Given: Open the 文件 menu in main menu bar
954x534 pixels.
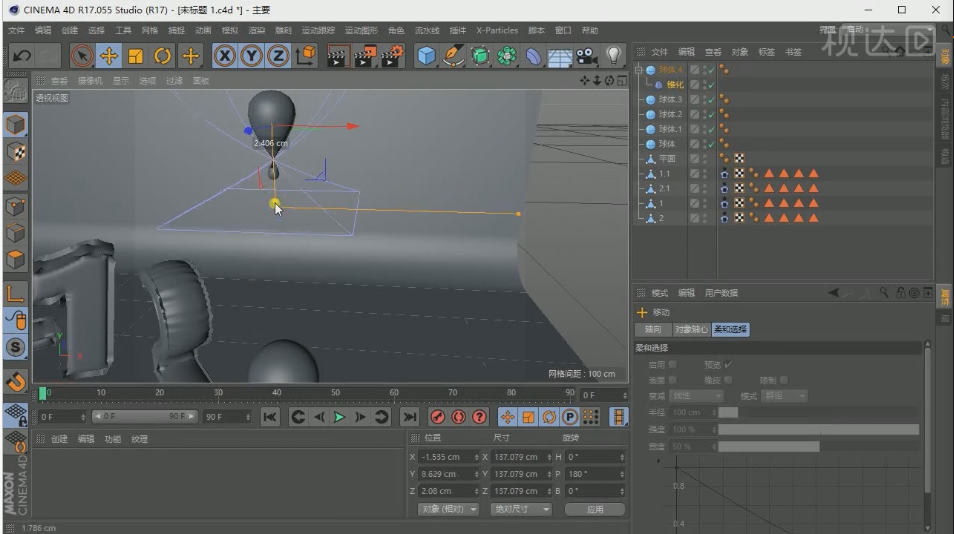Looking at the screenshot, I should [x=16, y=30].
